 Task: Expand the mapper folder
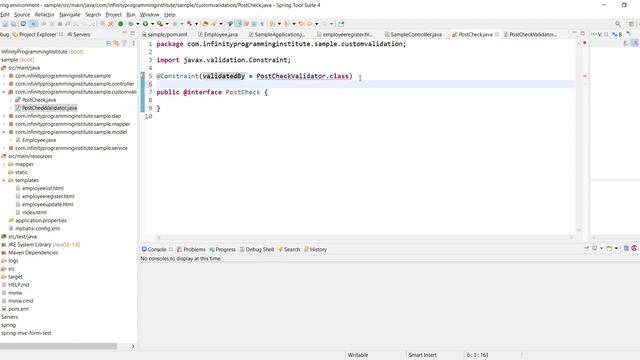[x=4, y=164]
